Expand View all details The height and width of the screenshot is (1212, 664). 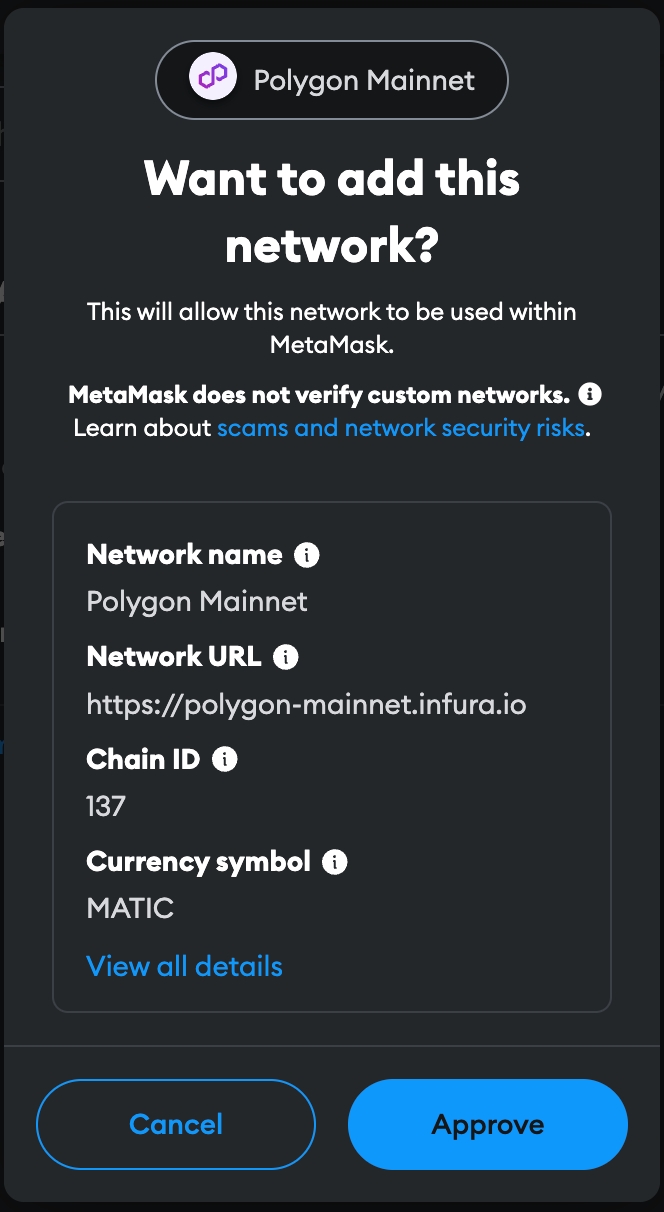pos(185,966)
